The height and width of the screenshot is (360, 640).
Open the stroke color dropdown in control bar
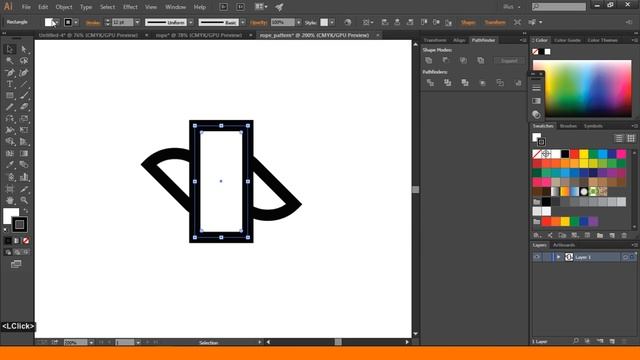tap(76, 22)
